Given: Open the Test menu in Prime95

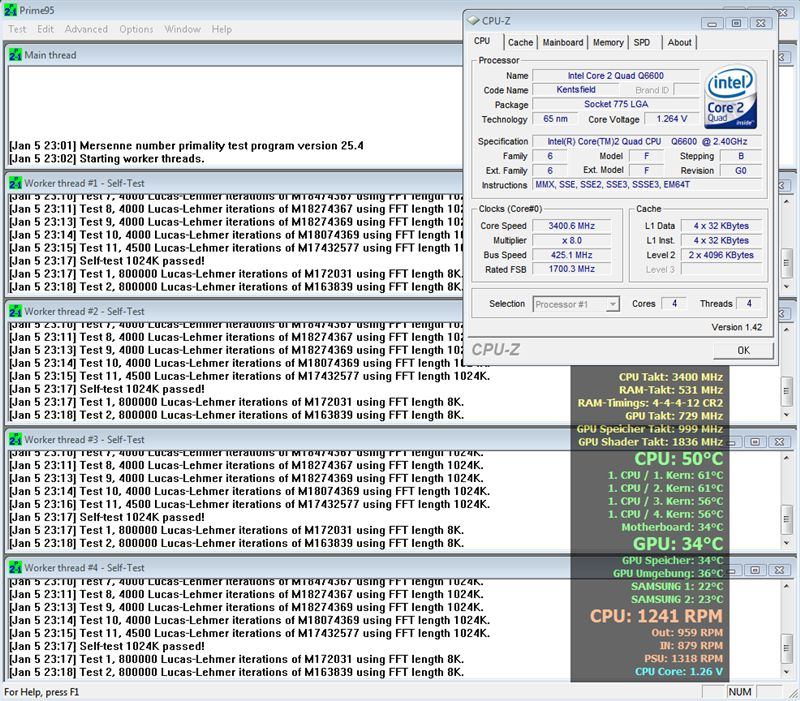Looking at the screenshot, I should pyautogui.click(x=17, y=29).
